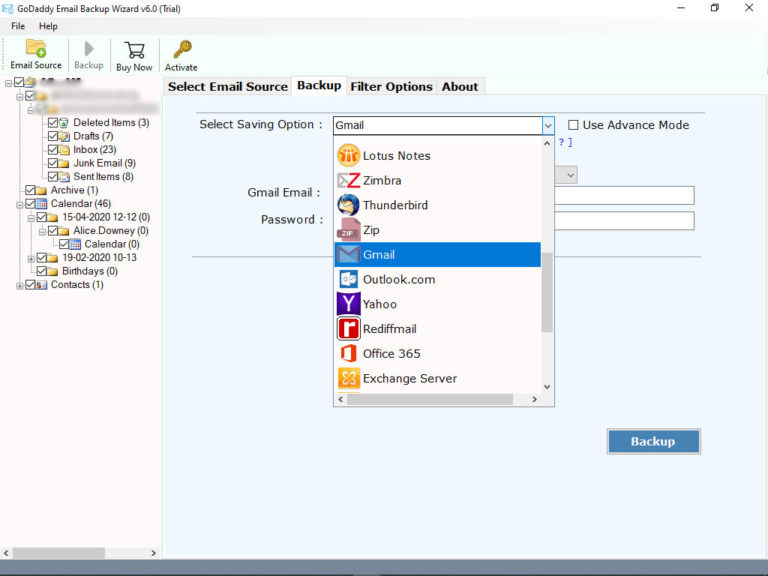The width and height of the screenshot is (768, 576).
Task: Select the Zimbra icon in list
Action: point(348,181)
